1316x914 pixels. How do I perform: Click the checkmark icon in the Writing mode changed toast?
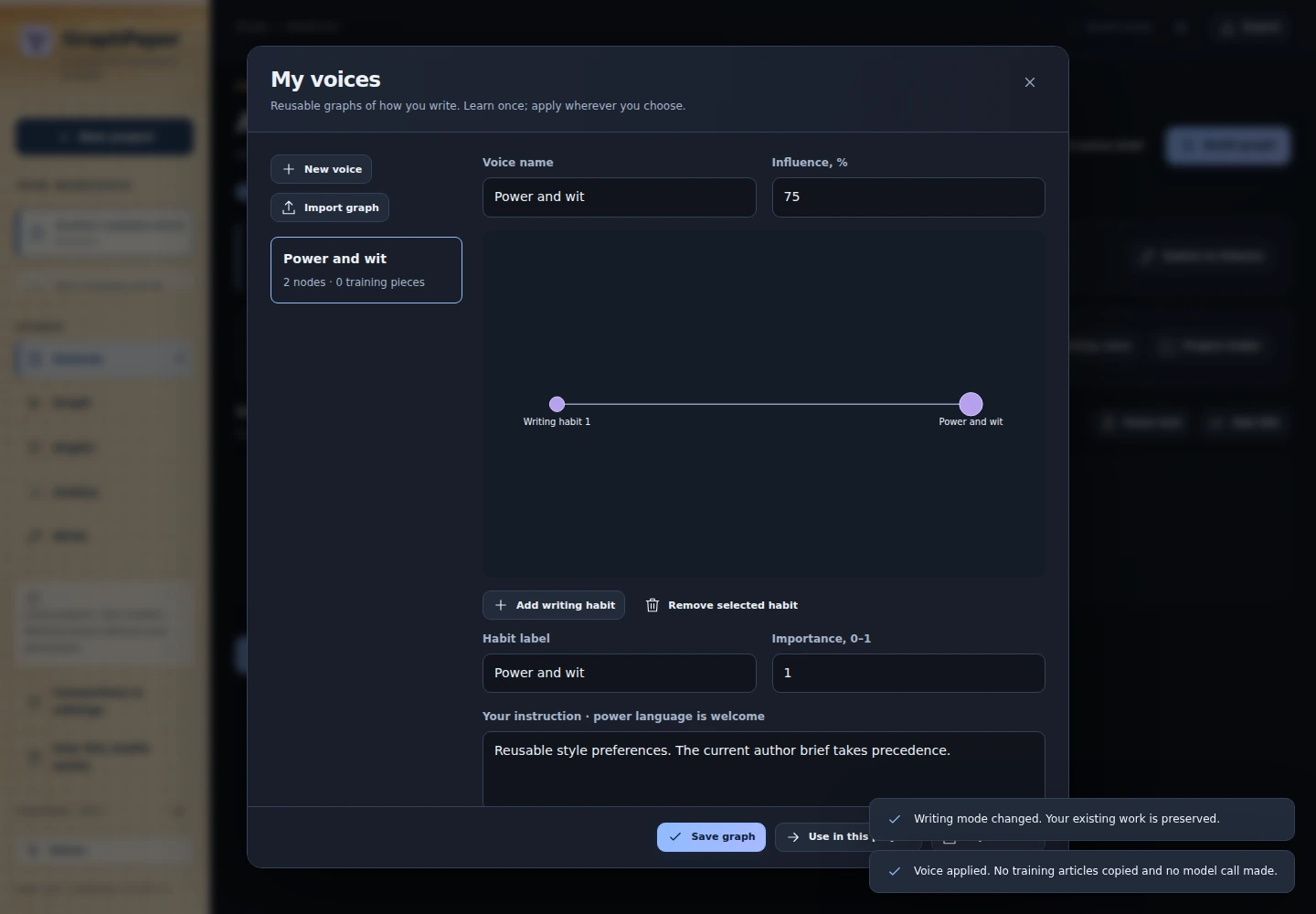pyautogui.click(x=895, y=819)
